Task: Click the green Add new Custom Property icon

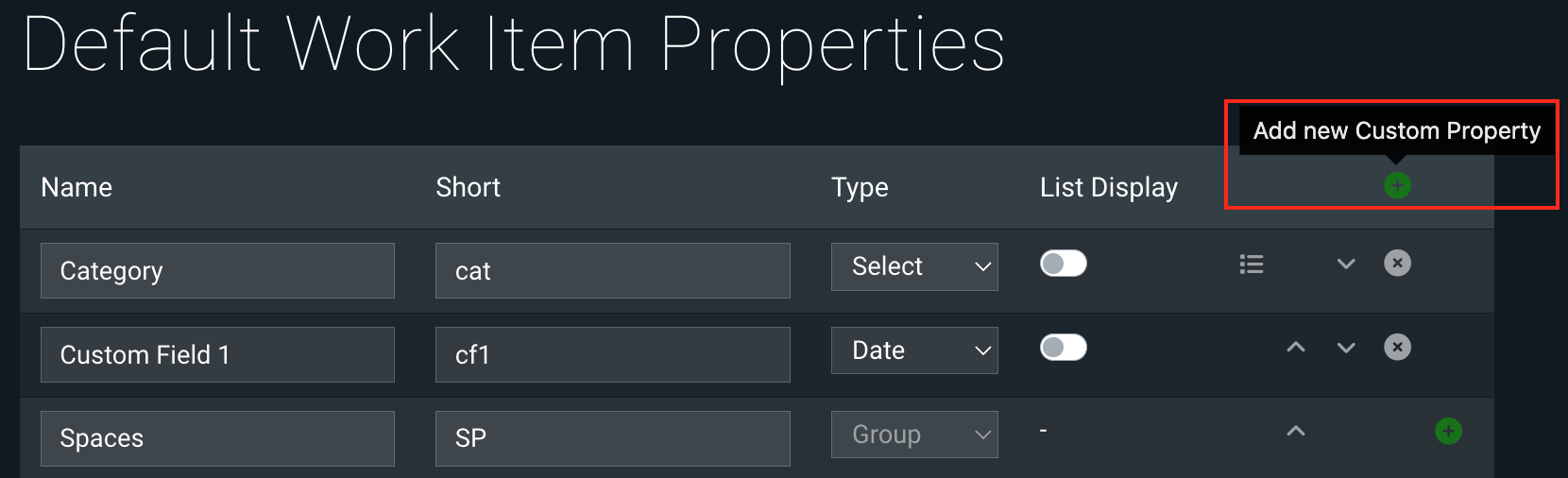Action: coord(1397,185)
